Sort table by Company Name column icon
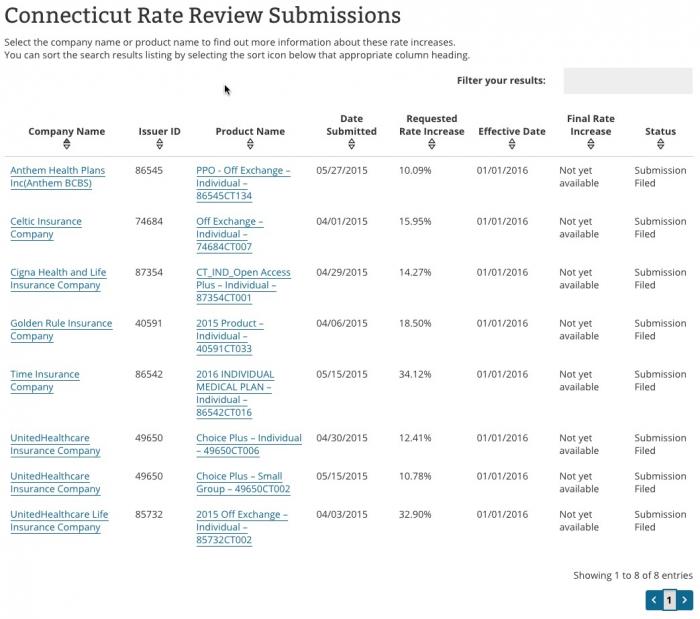The height and width of the screenshot is (619, 700). [x=66, y=145]
